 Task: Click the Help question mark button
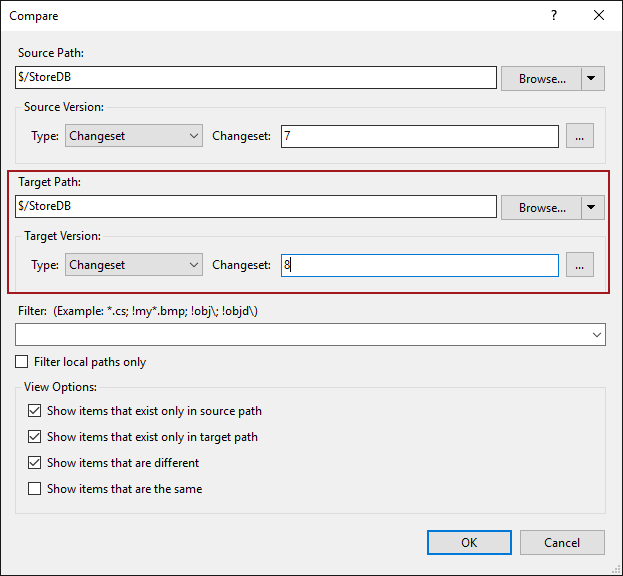[x=554, y=16]
